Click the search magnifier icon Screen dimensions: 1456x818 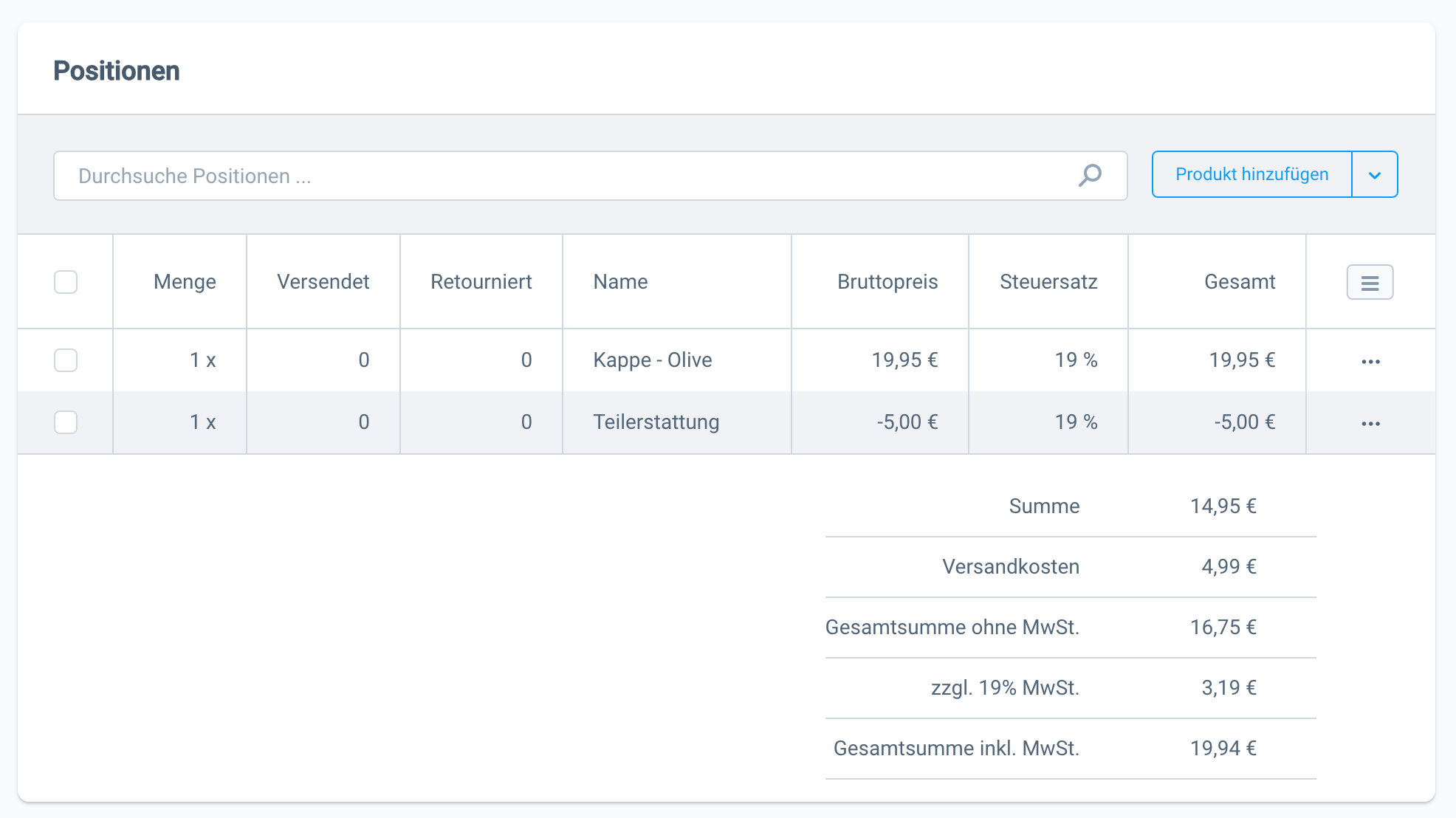coord(1090,176)
